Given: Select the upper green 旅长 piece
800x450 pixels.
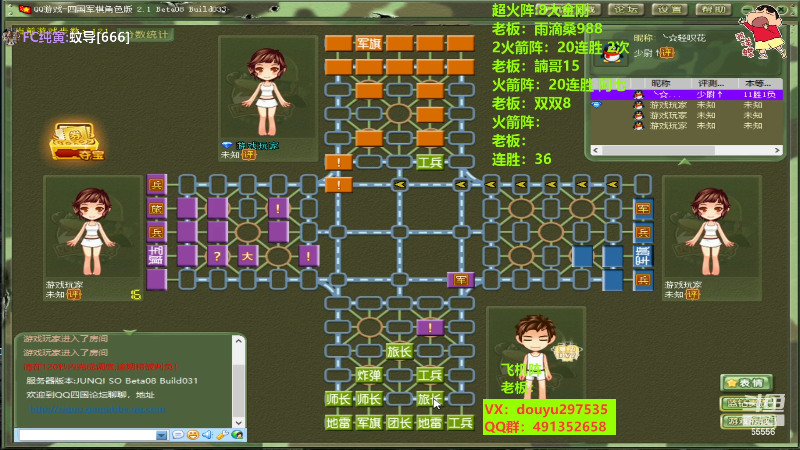Looking at the screenshot, I should click(399, 351).
